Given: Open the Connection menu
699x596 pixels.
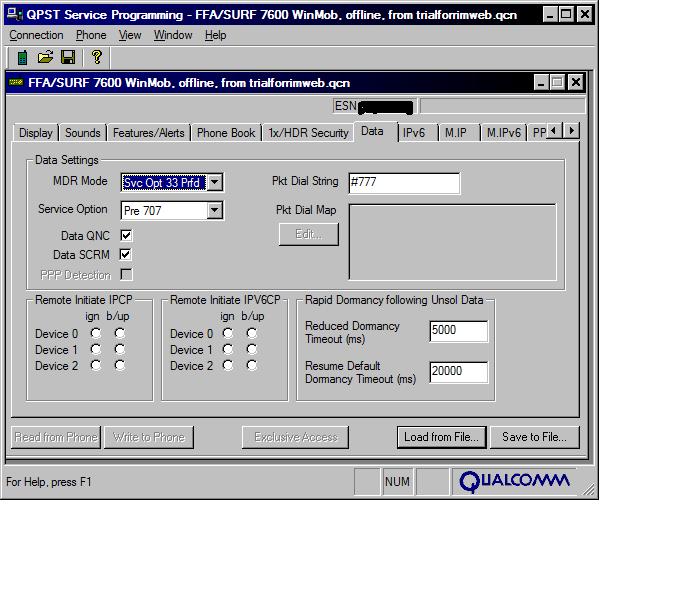Looking at the screenshot, I should [x=36, y=35].
